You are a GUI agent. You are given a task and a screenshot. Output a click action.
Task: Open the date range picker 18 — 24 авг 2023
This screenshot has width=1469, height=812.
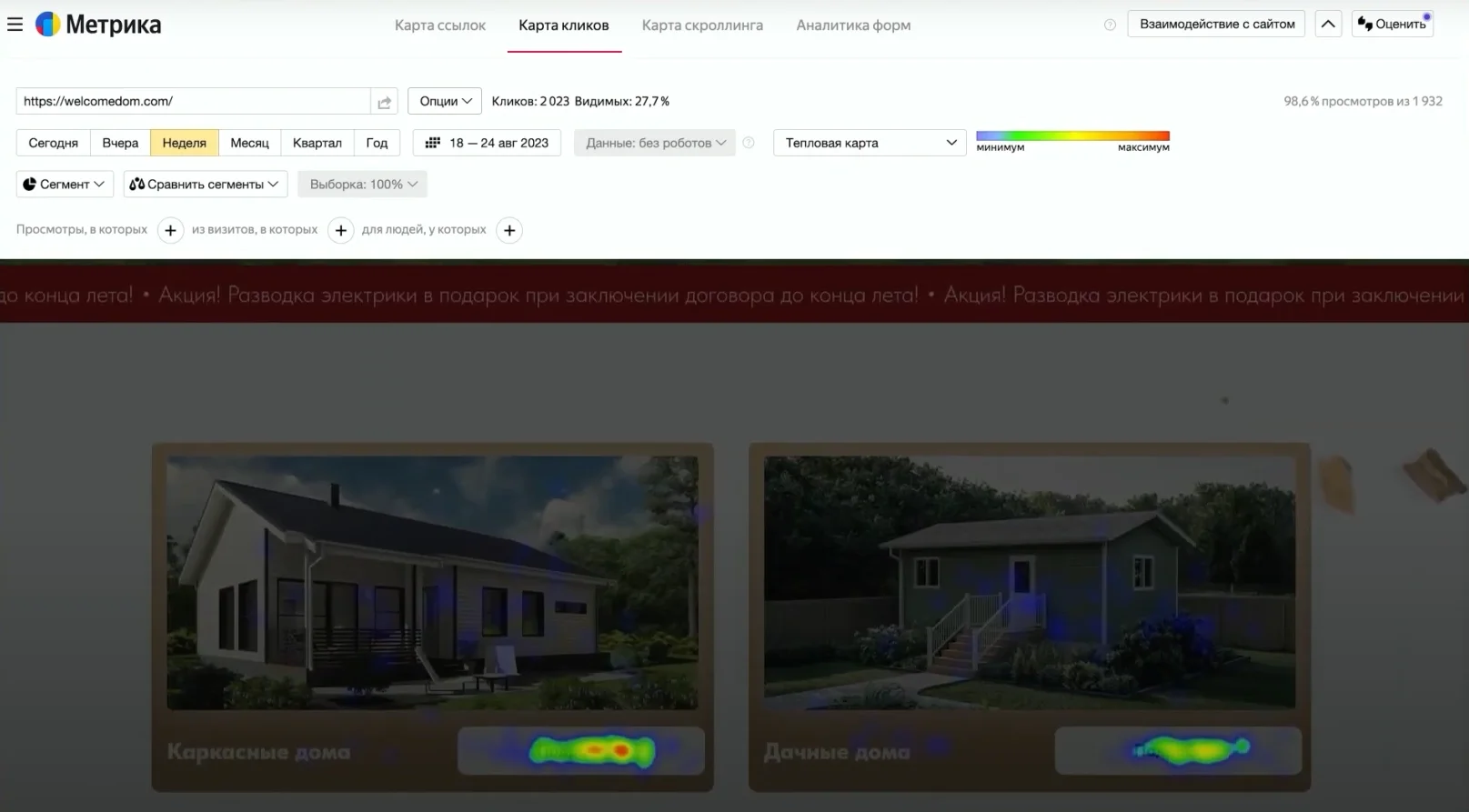(x=488, y=143)
